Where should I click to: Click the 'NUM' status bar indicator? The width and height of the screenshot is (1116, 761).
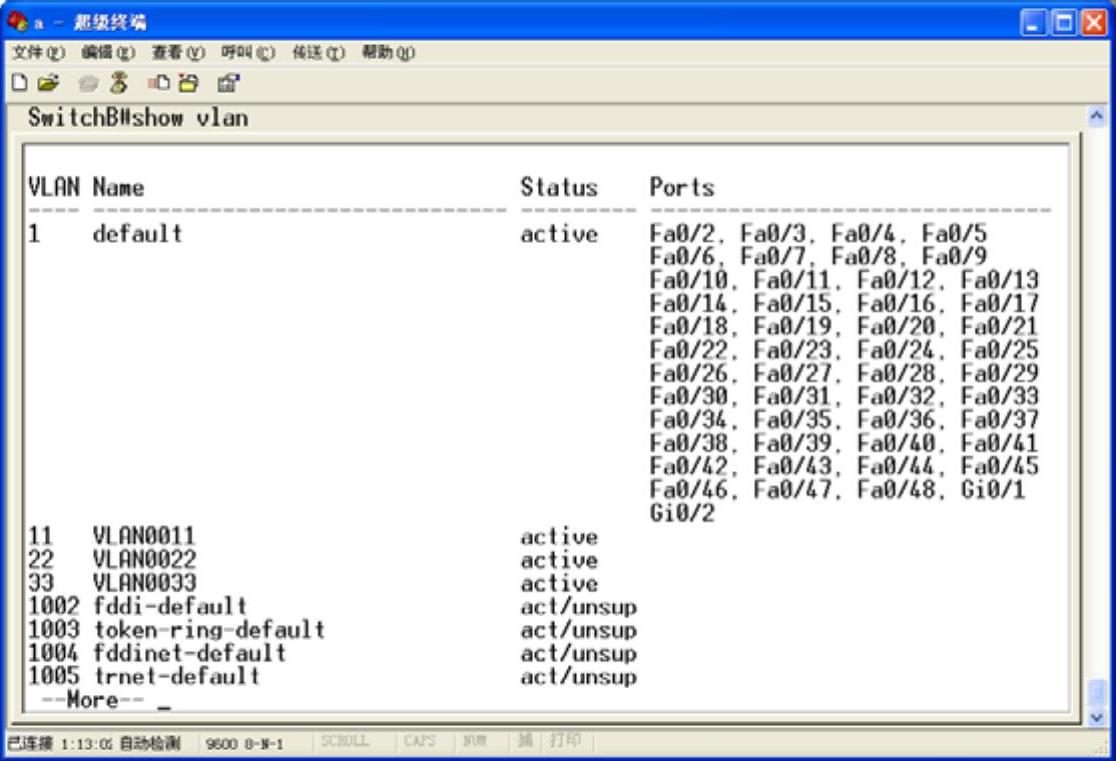point(473,741)
